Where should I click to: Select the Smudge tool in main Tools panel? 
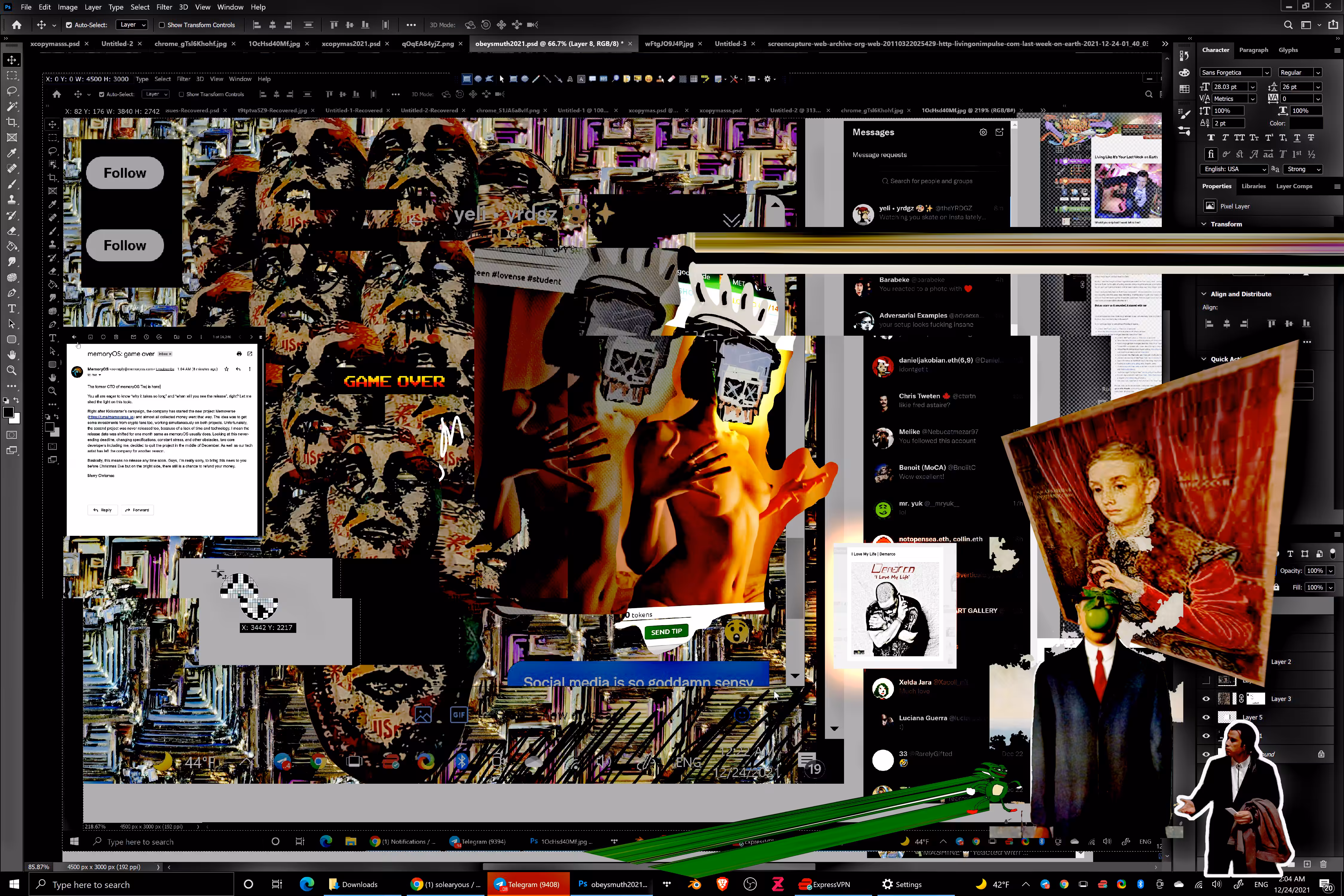pos(11,262)
